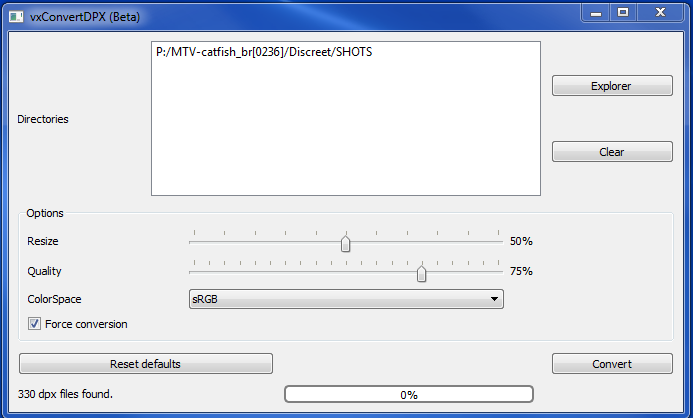693x418 pixels.
Task: Click the ColorSpace dropdown arrow
Action: tap(494, 299)
